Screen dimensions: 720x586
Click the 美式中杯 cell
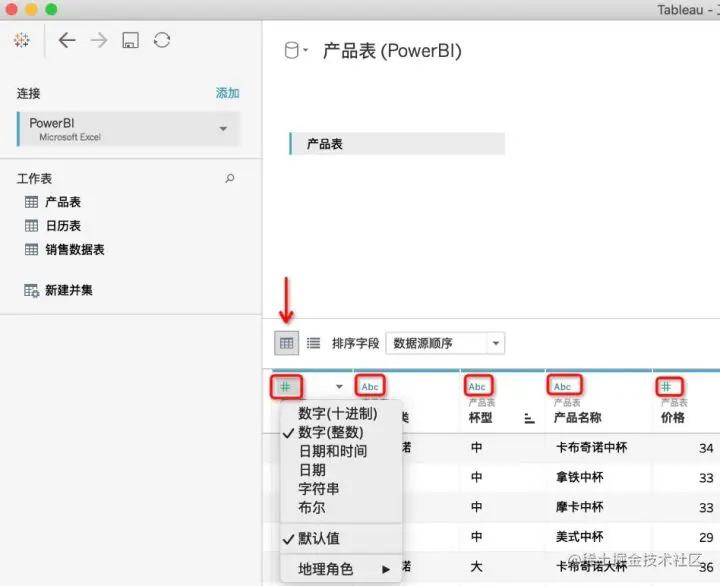(x=579, y=536)
